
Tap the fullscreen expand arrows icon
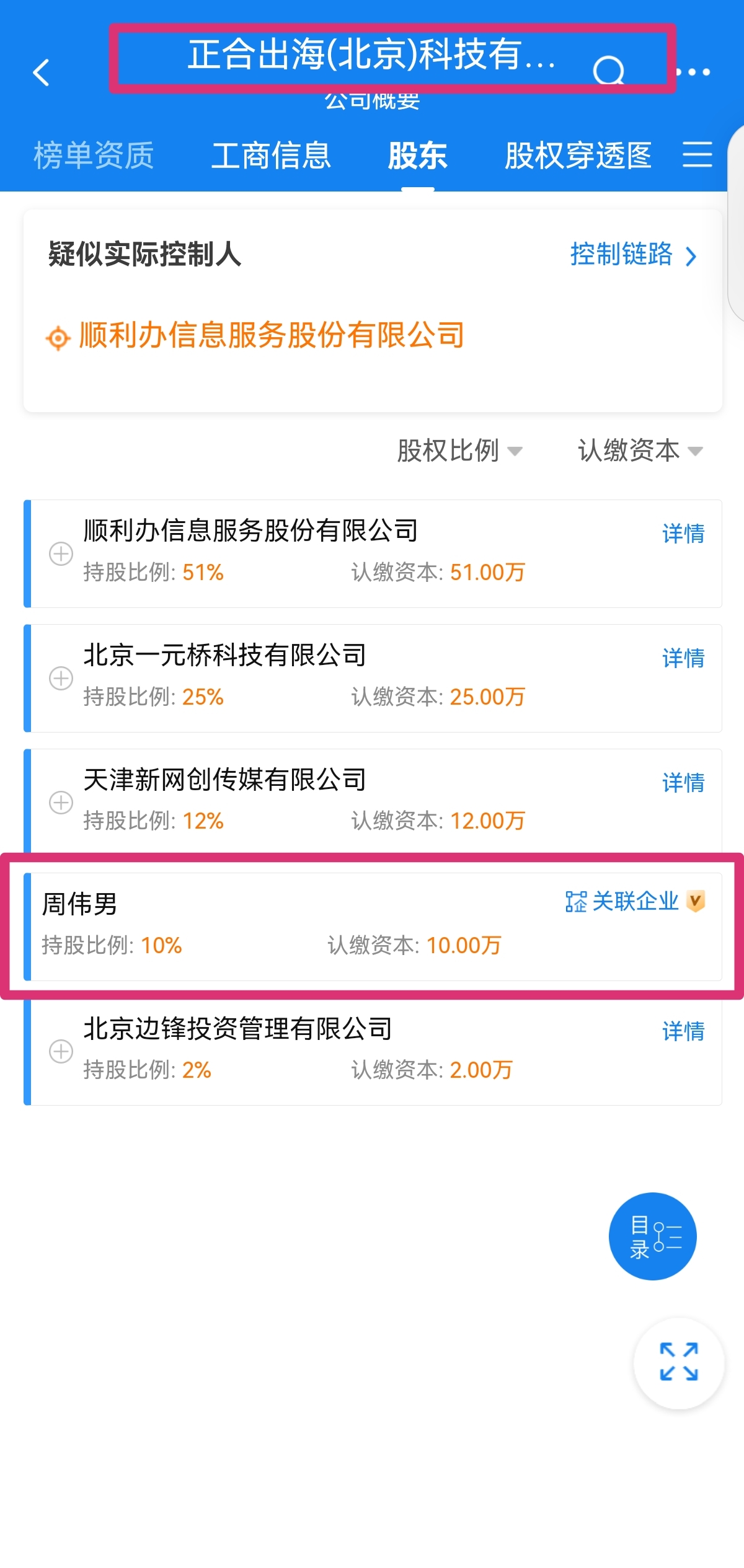pyautogui.click(x=679, y=1362)
